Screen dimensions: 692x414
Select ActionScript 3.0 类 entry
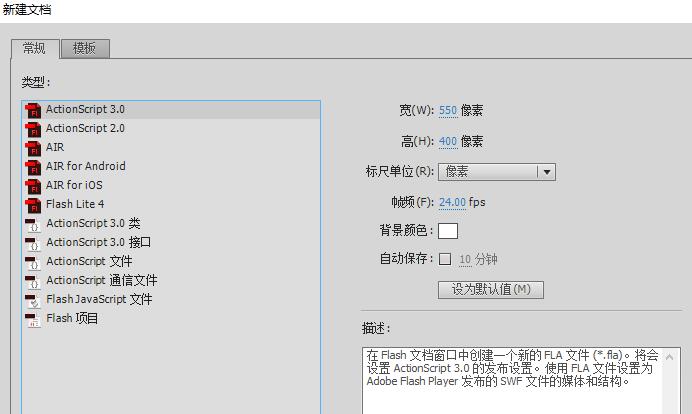click(x=93, y=223)
